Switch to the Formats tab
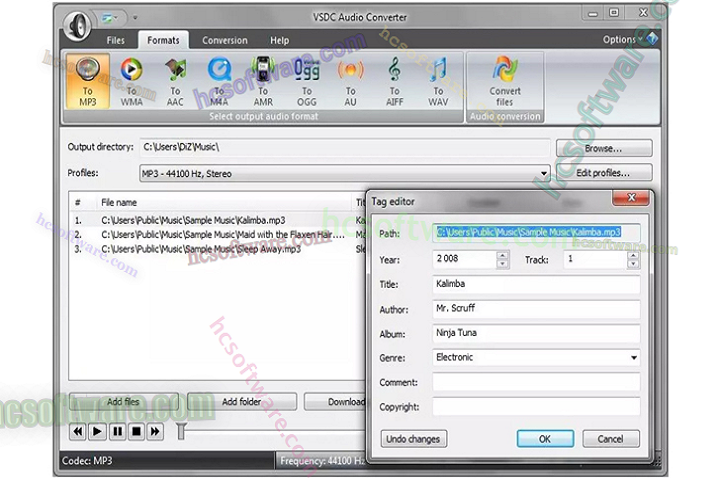 tap(163, 40)
